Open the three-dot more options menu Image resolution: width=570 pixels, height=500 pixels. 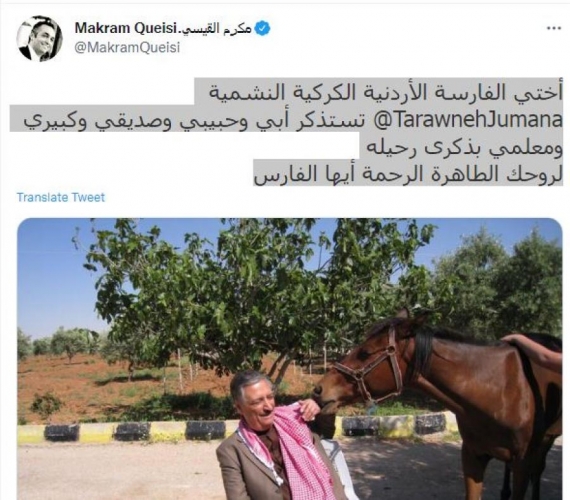[x=554, y=28]
